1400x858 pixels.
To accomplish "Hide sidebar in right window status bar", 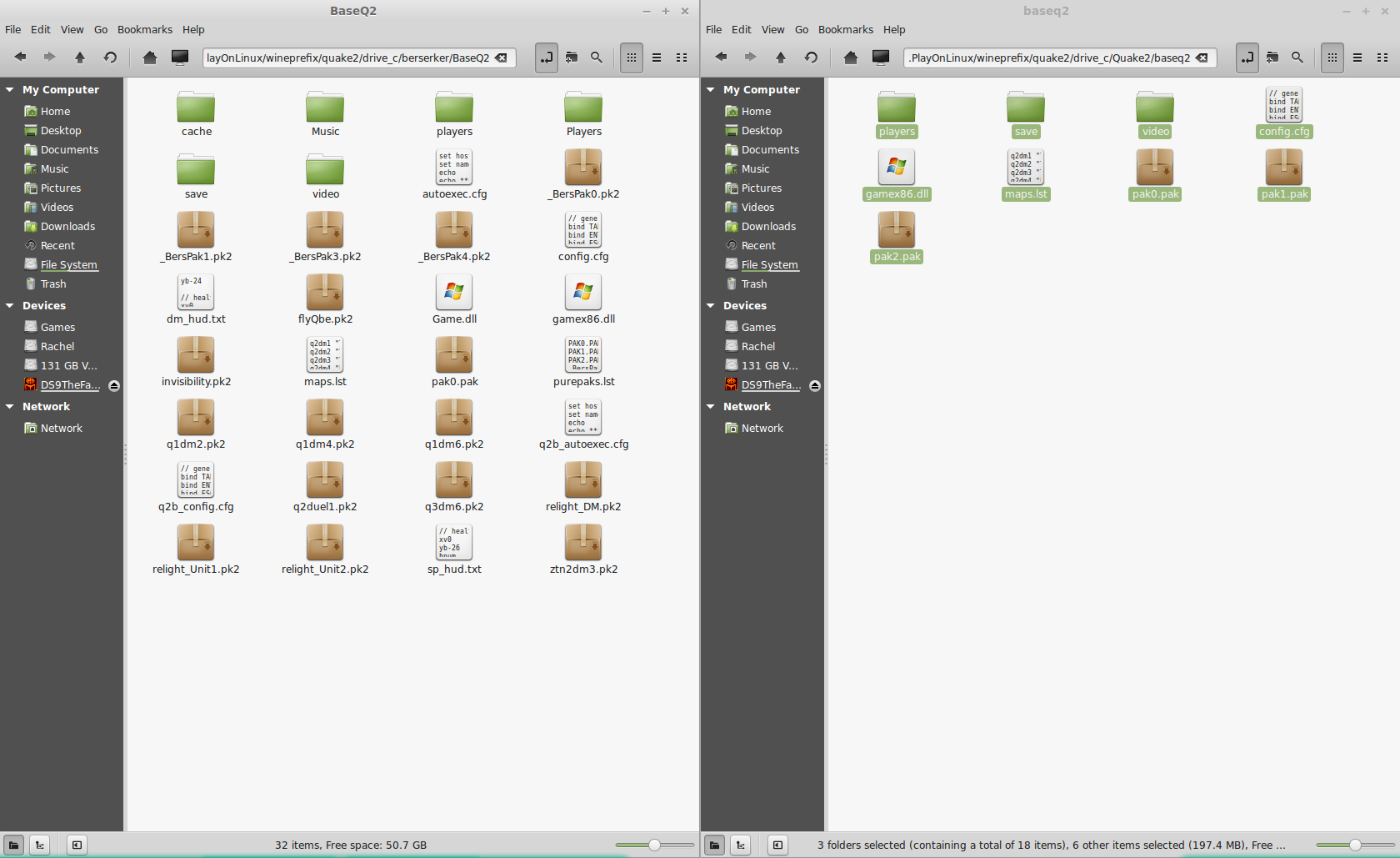I will click(777, 845).
